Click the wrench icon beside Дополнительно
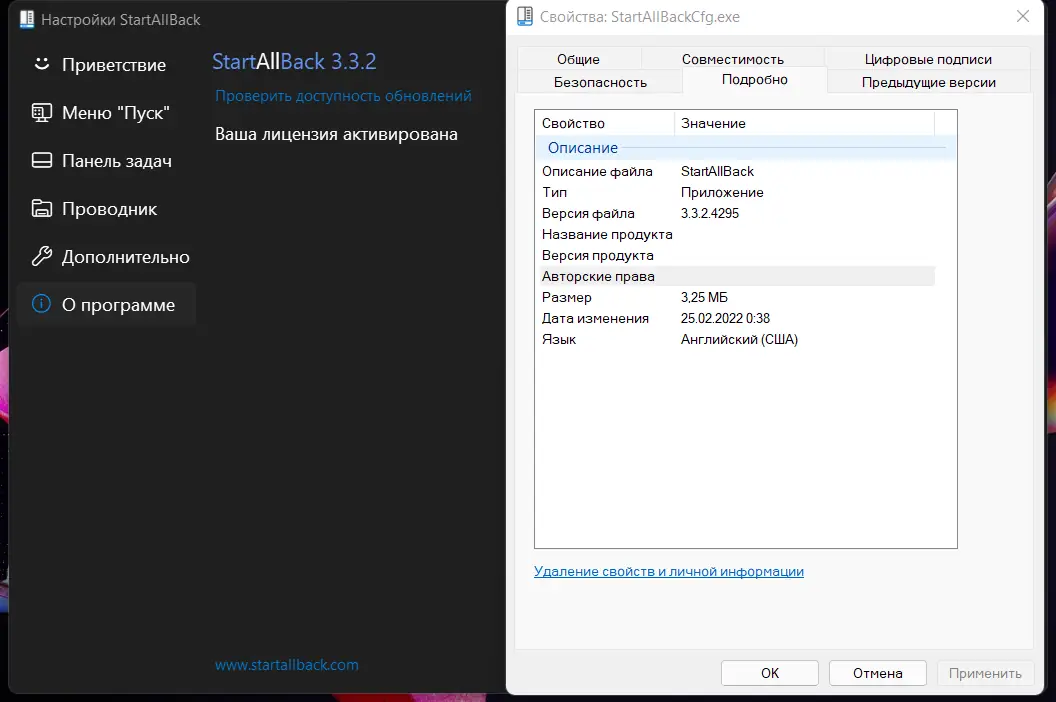 coord(42,256)
